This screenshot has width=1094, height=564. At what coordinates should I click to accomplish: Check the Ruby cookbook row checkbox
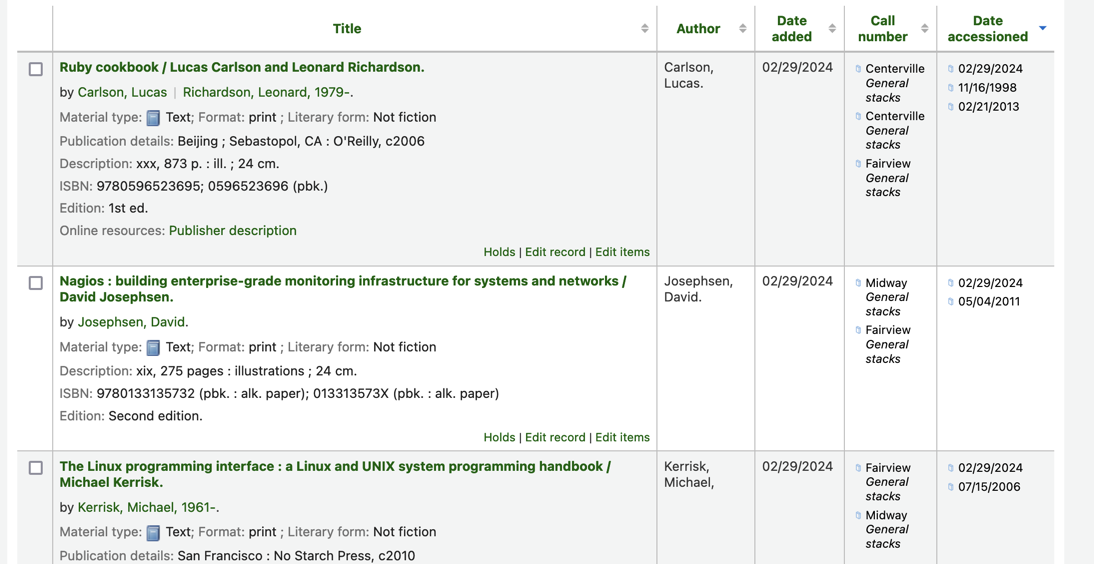tap(36, 69)
